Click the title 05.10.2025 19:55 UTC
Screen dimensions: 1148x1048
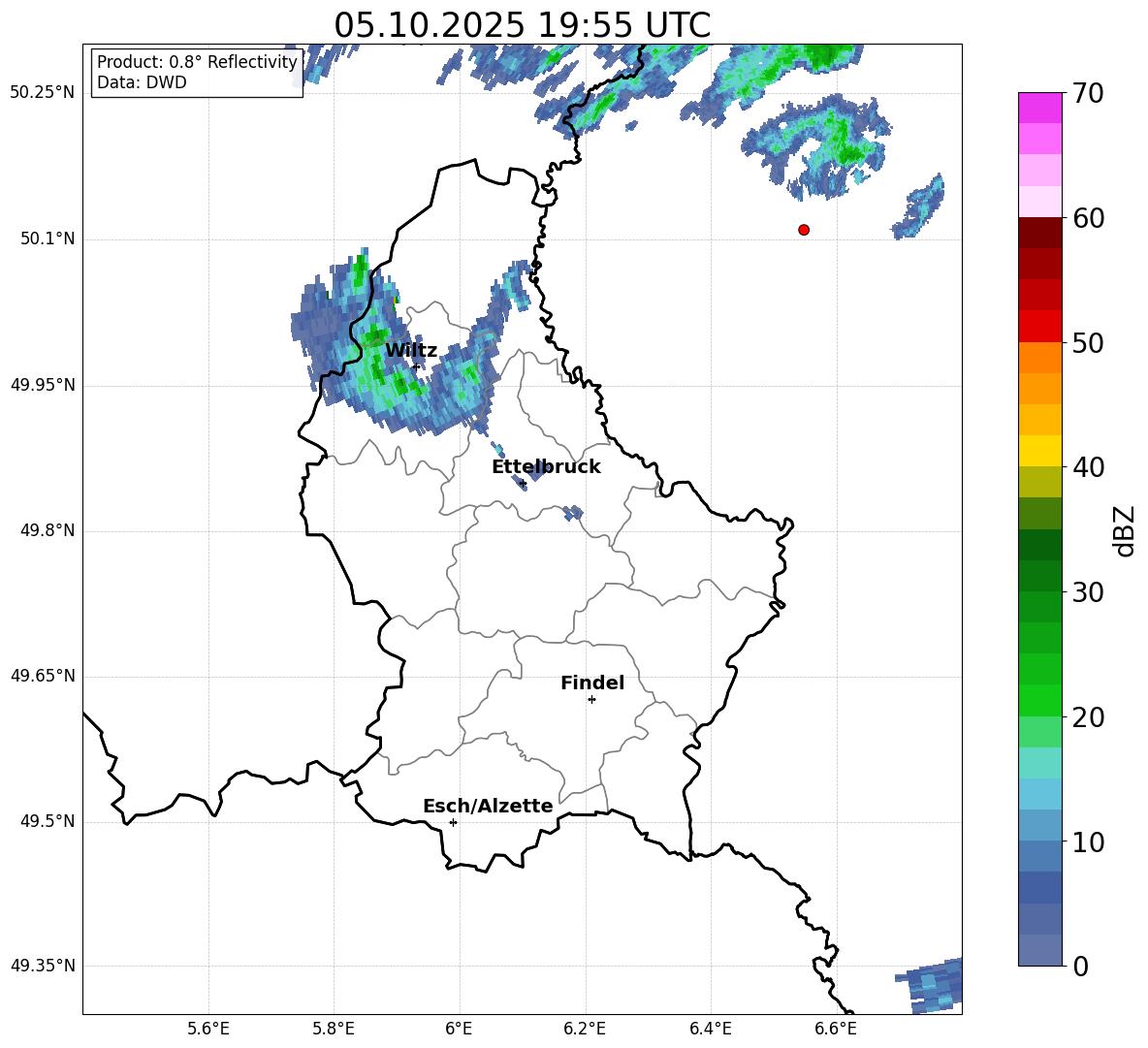(x=523, y=25)
